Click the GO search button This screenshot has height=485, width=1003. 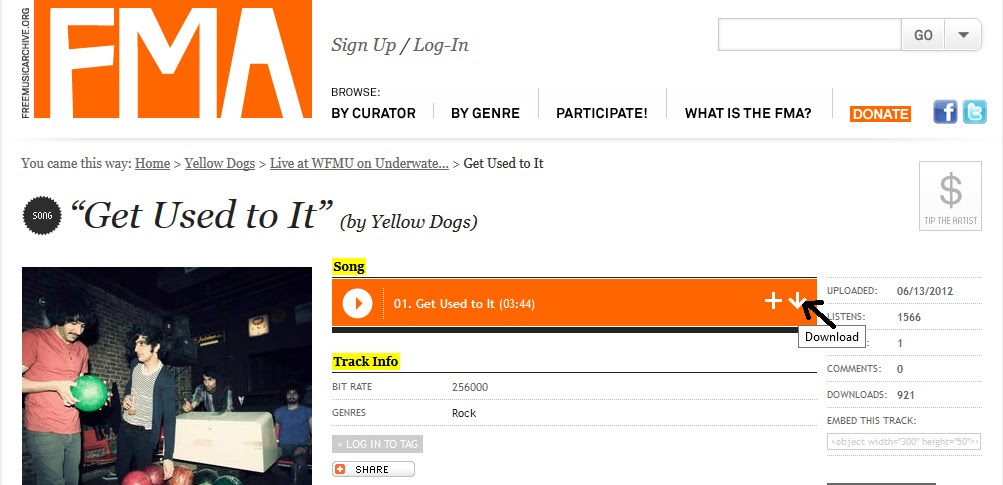(923, 35)
